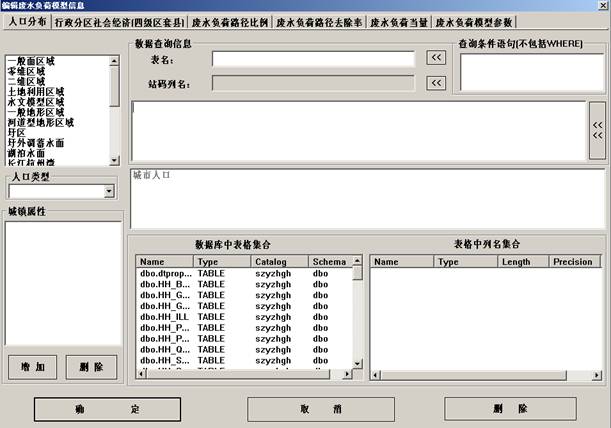Open the 废水负荷当量 tab
Viewport: 611px width, 428px height.
(398, 21)
